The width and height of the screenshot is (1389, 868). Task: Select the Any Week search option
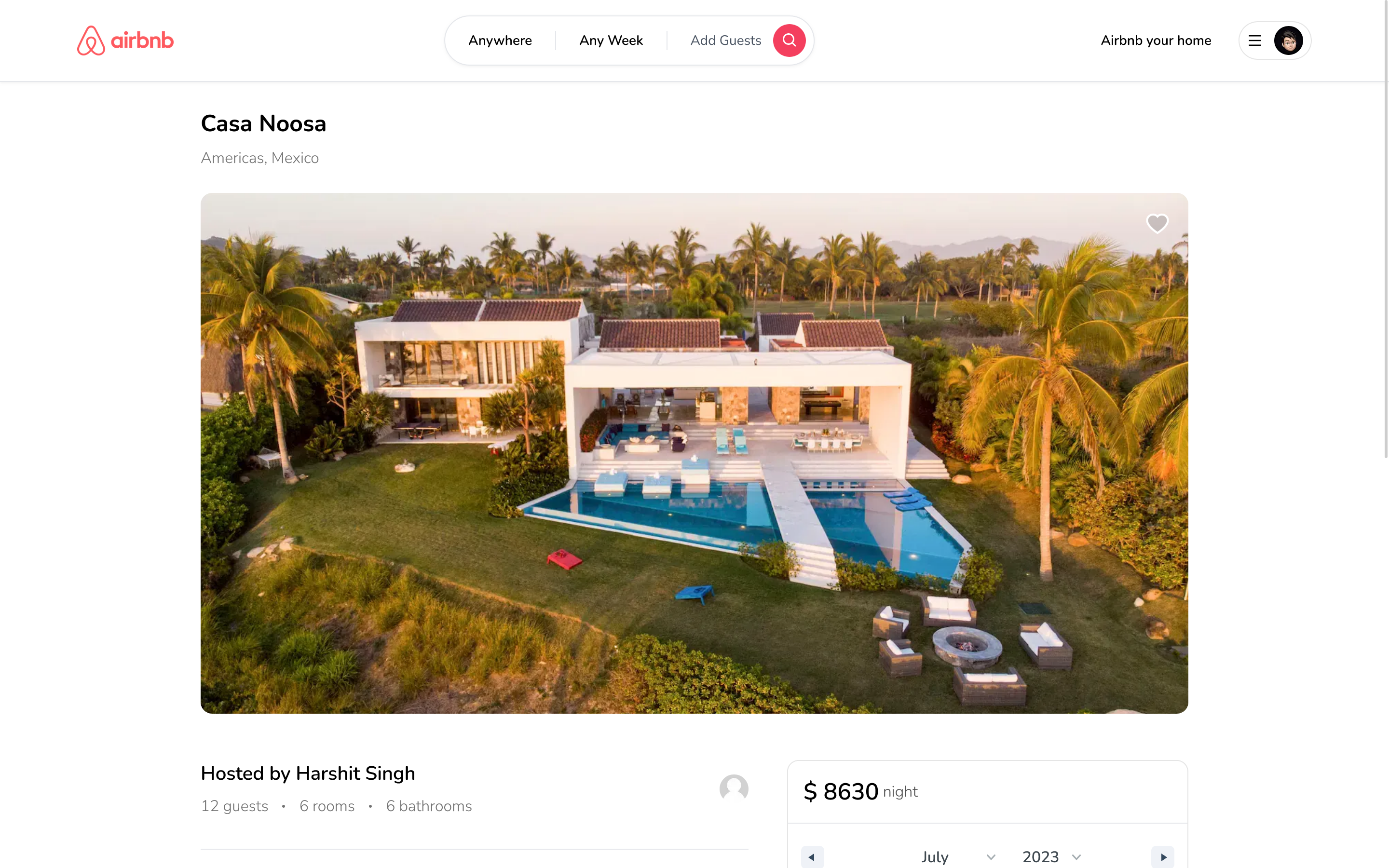pyautogui.click(x=611, y=41)
